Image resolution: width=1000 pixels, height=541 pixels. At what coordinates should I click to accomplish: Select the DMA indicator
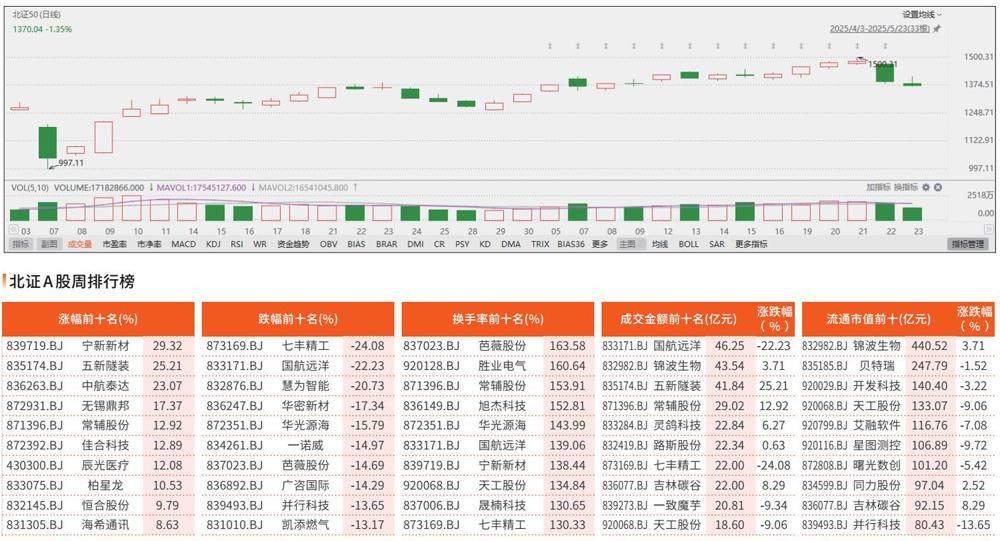click(511, 244)
